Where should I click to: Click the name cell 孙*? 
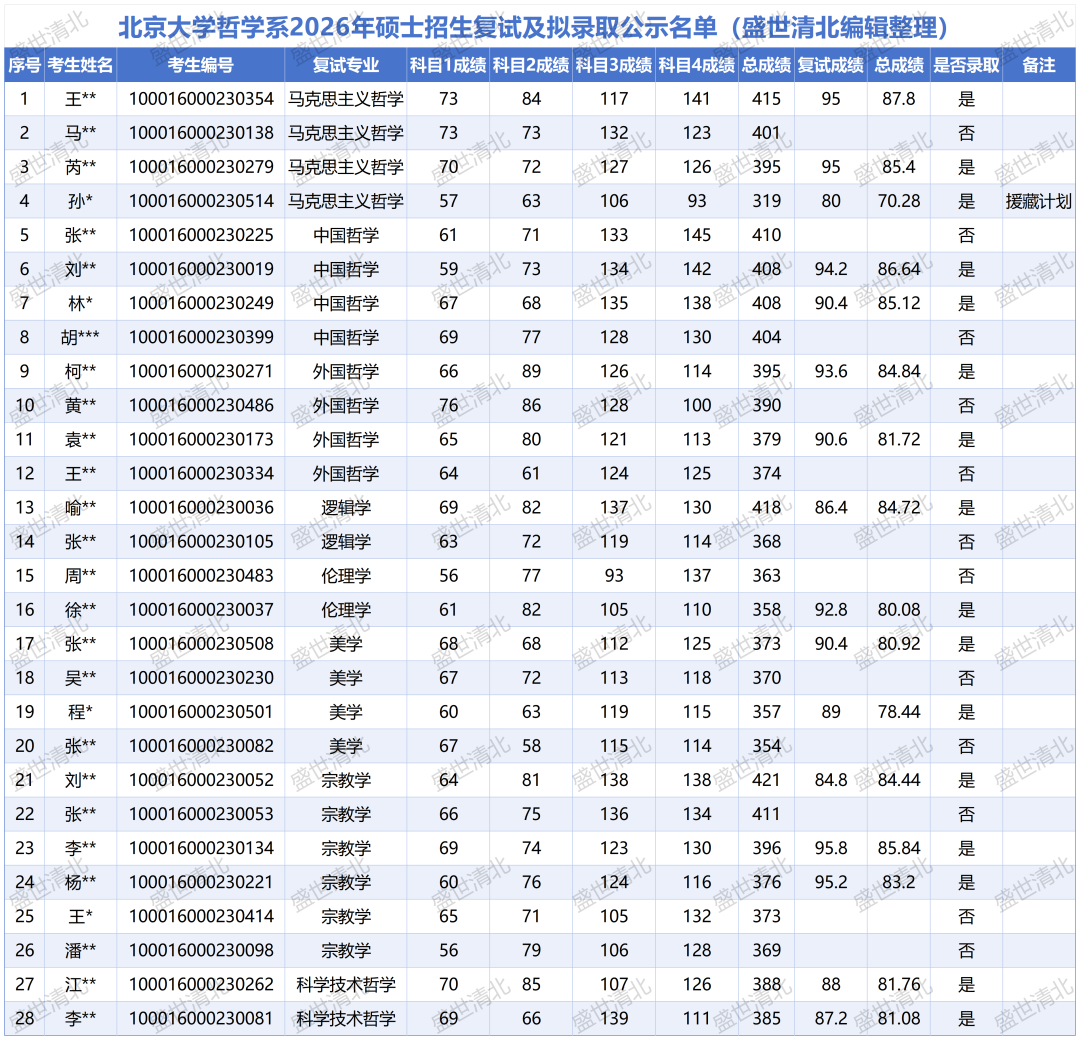click(x=81, y=201)
